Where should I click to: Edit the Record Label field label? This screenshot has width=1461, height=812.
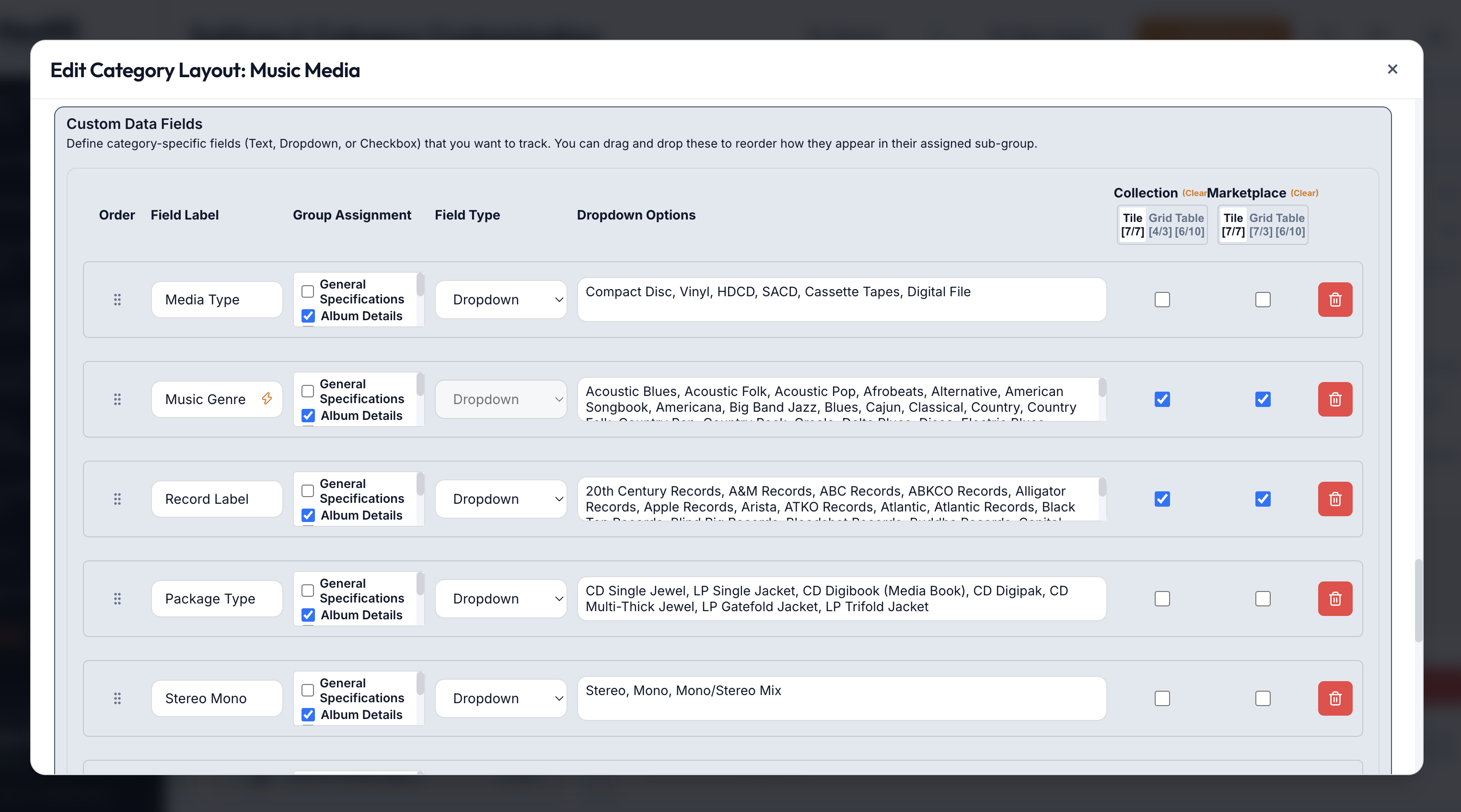[217, 499]
